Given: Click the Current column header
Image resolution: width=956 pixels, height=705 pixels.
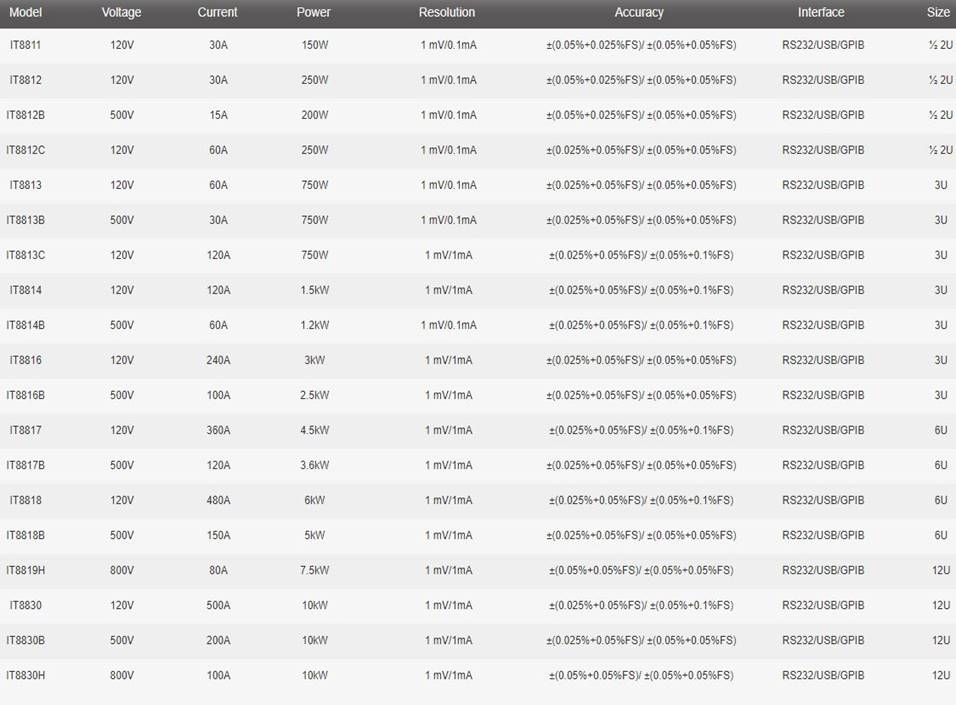Looking at the screenshot, I should point(218,13).
